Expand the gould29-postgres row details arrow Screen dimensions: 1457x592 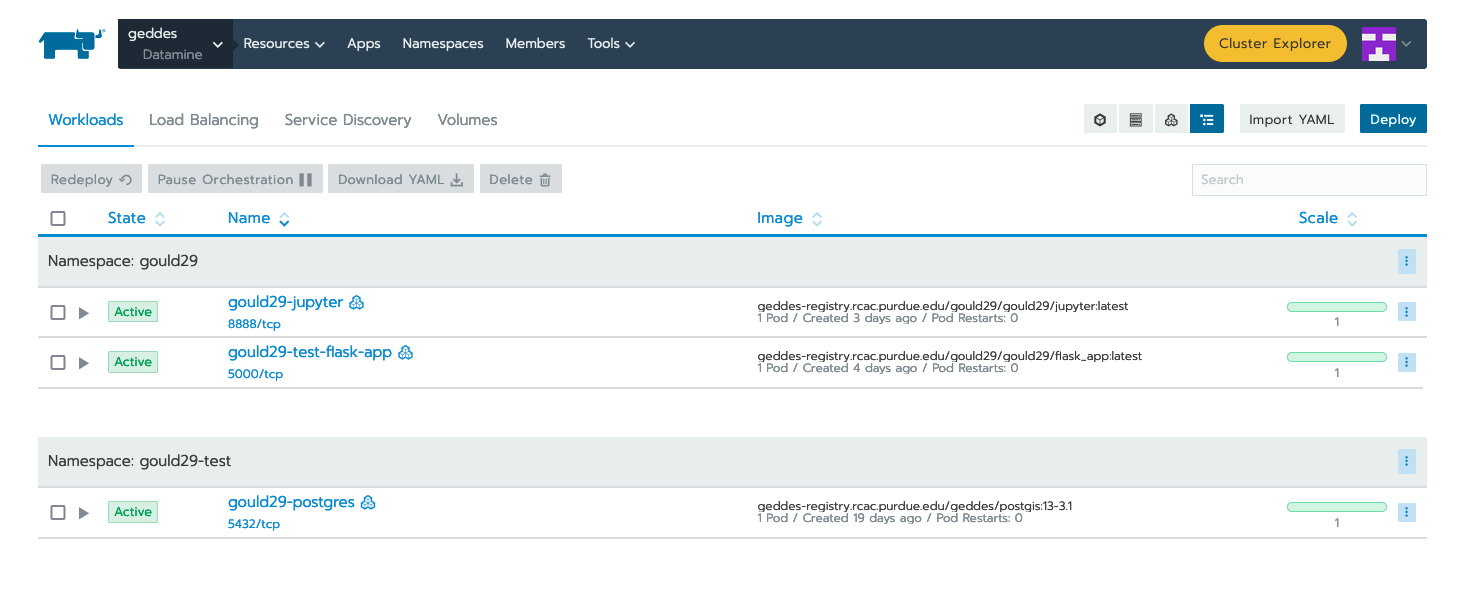(x=83, y=512)
